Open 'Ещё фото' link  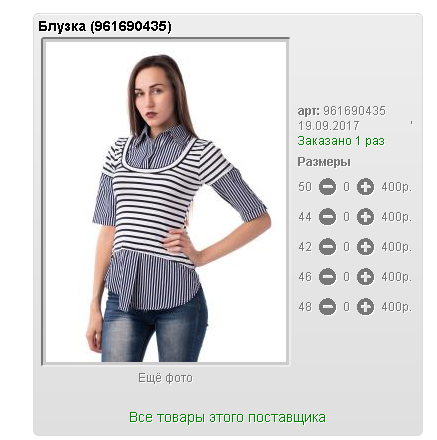pyautogui.click(x=165, y=378)
